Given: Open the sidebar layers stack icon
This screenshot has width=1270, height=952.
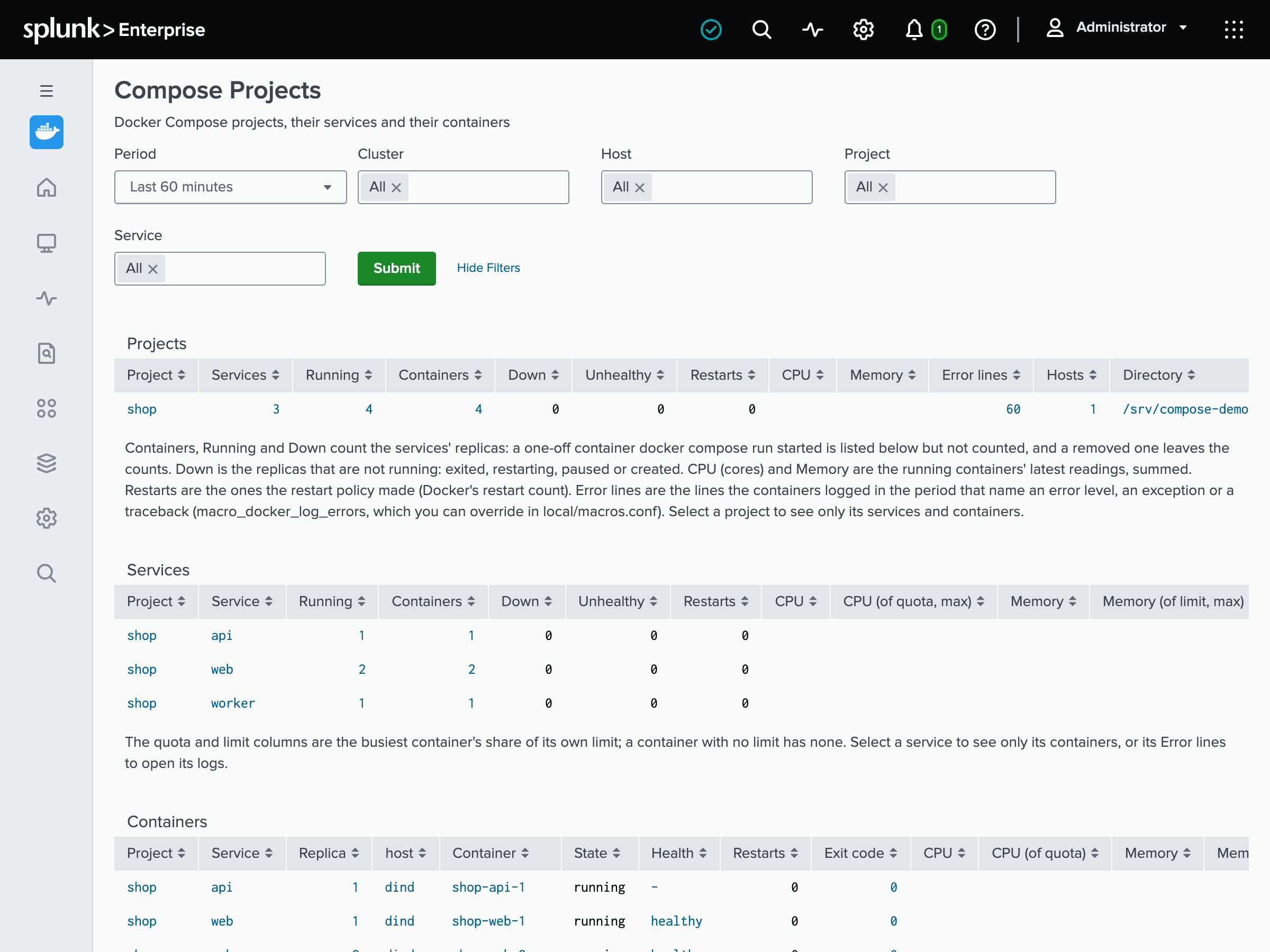Looking at the screenshot, I should (47, 463).
